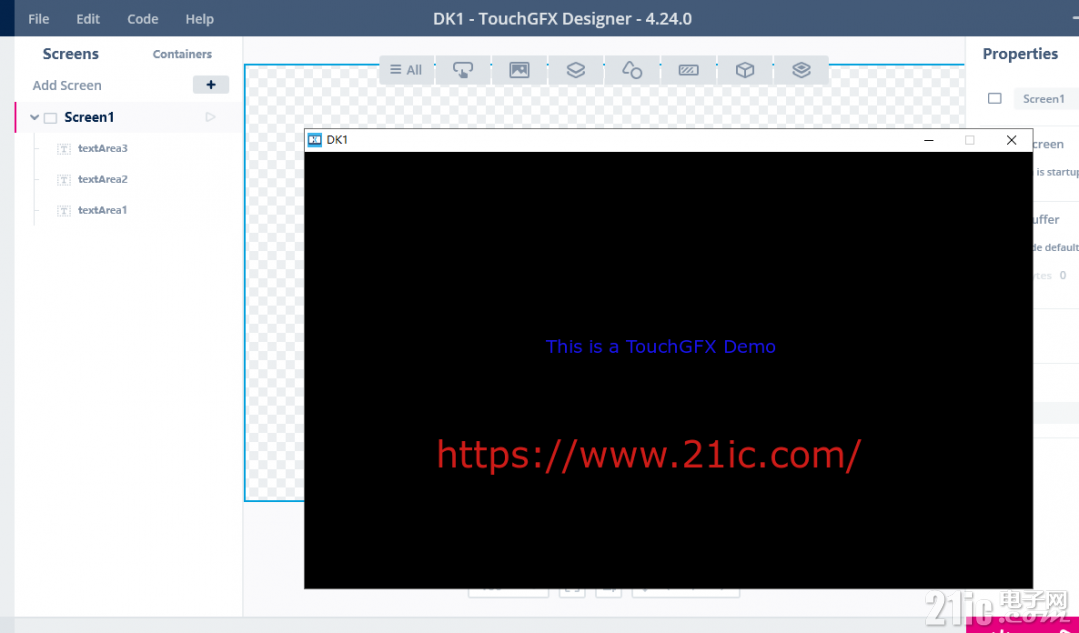Click the Properties panel heading
Image resolution: width=1079 pixels, height=633 pixels.
point(1020,54)
